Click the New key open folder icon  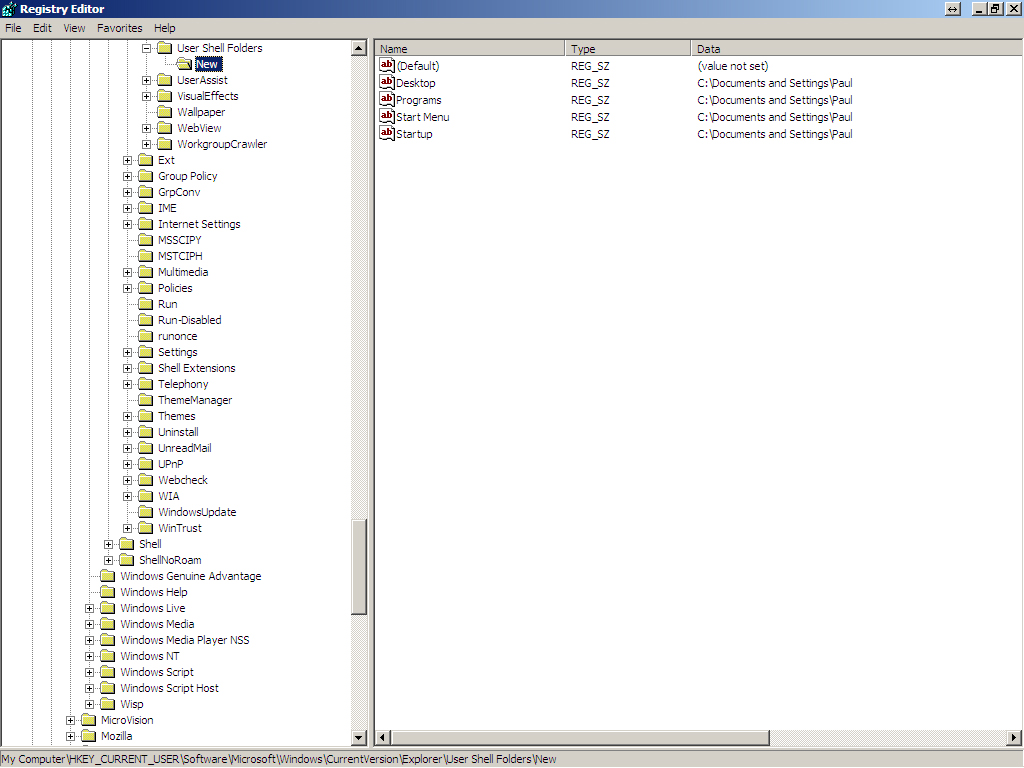(x=184, y=64)
